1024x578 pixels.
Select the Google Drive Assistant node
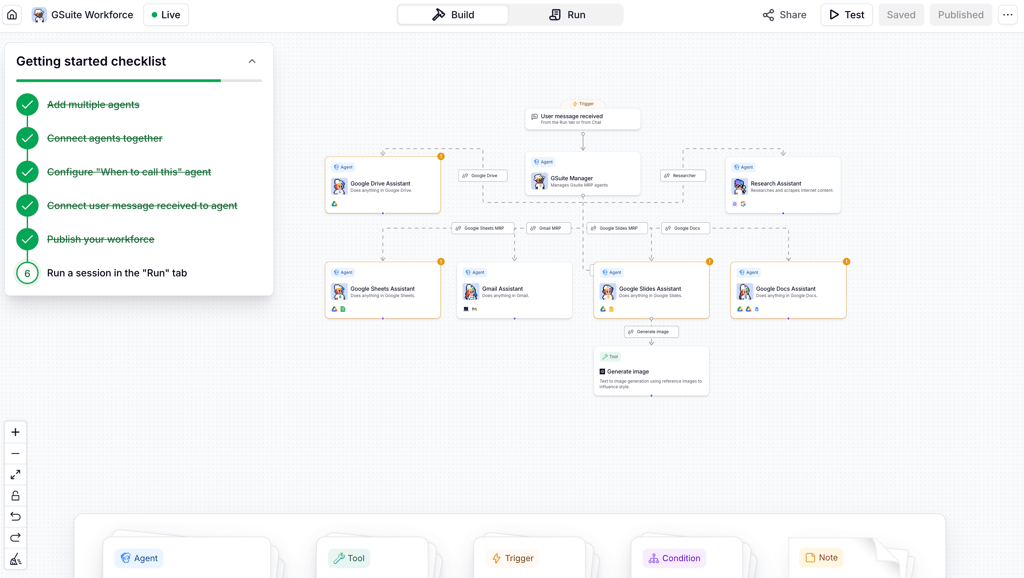[x=383, y=185]
